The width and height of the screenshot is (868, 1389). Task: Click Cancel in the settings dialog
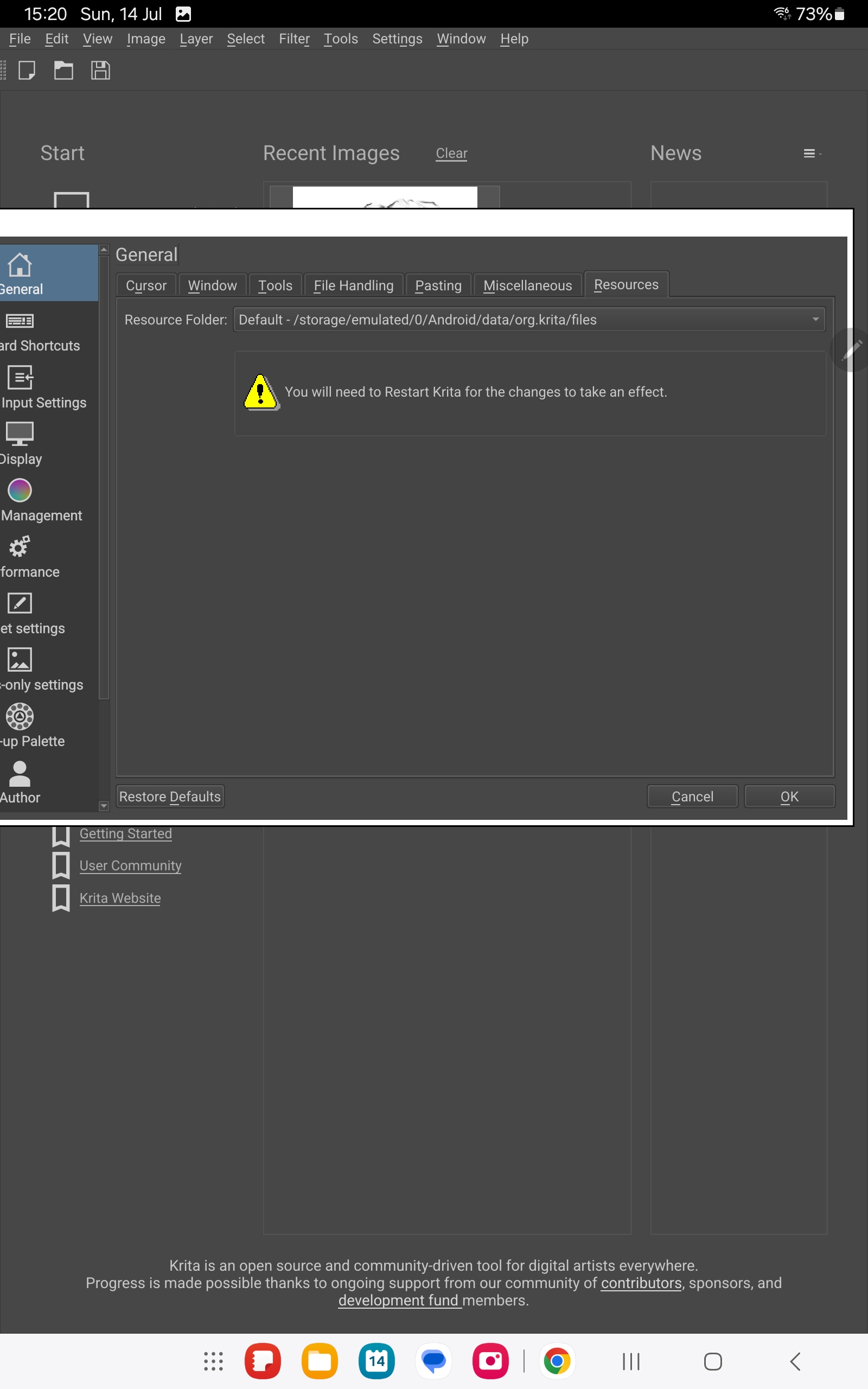tap(692, 796)
